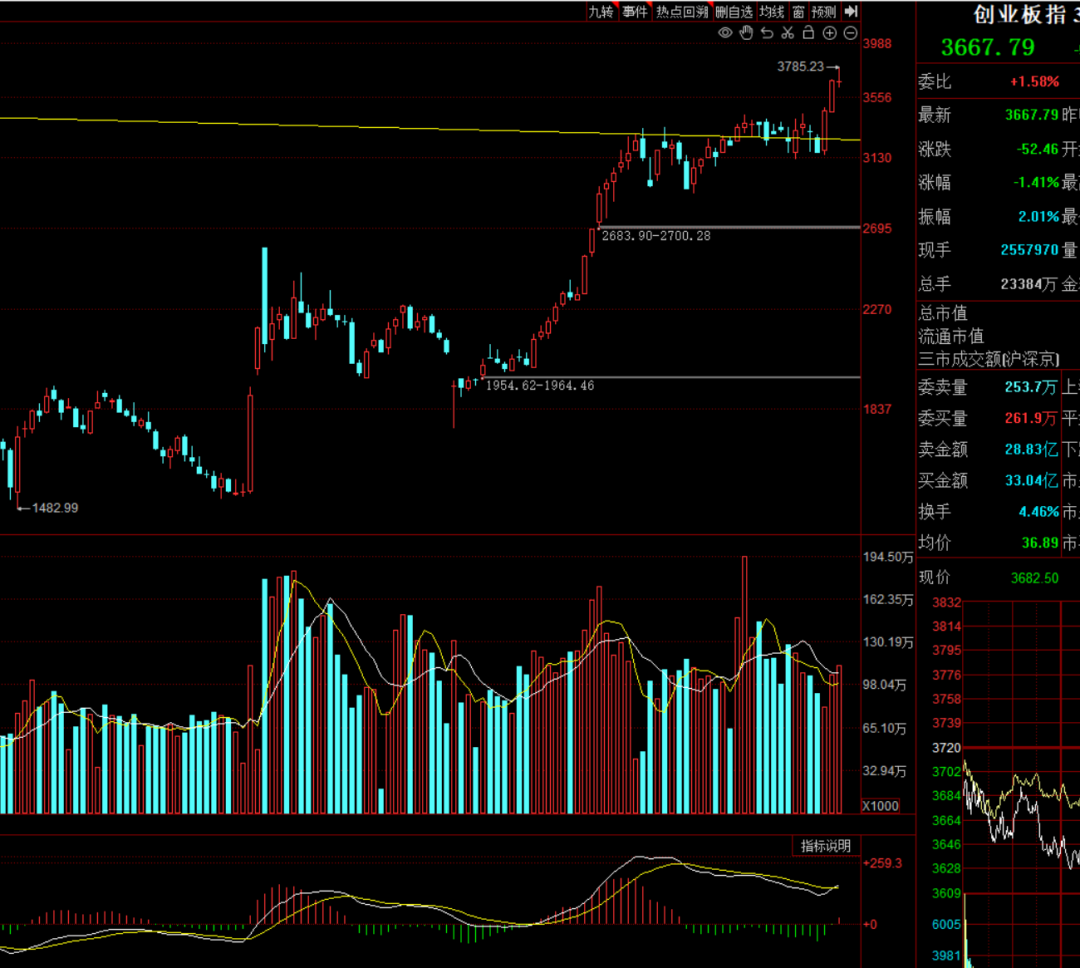Select the hand pan tool
The height and width of the screenshot is (968, 1080).
click(747, 32)
